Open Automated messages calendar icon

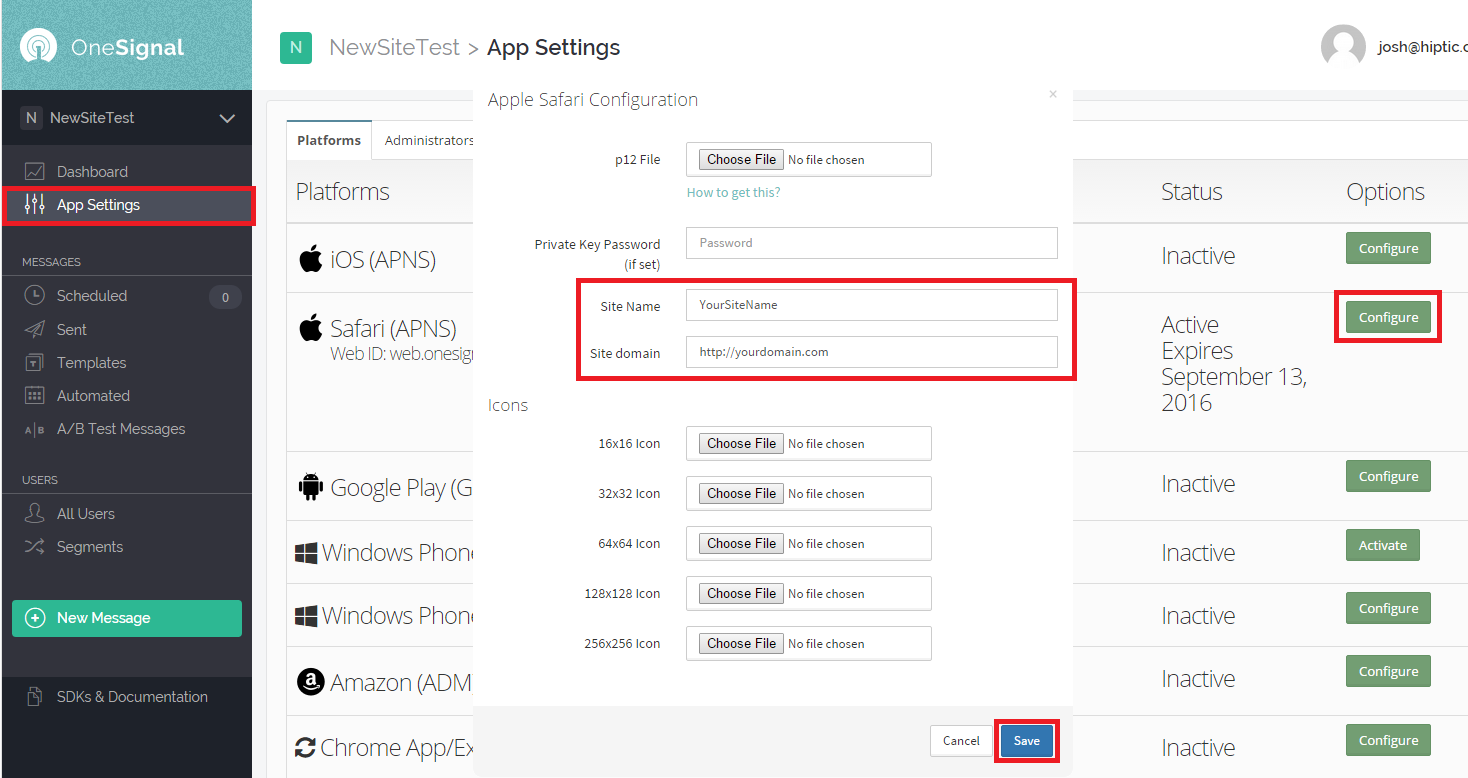(35, 396)
